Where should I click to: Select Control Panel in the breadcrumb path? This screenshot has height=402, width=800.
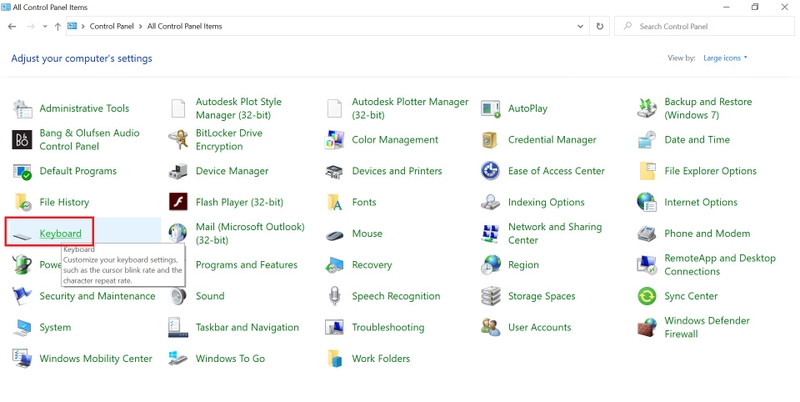point(112,27)
